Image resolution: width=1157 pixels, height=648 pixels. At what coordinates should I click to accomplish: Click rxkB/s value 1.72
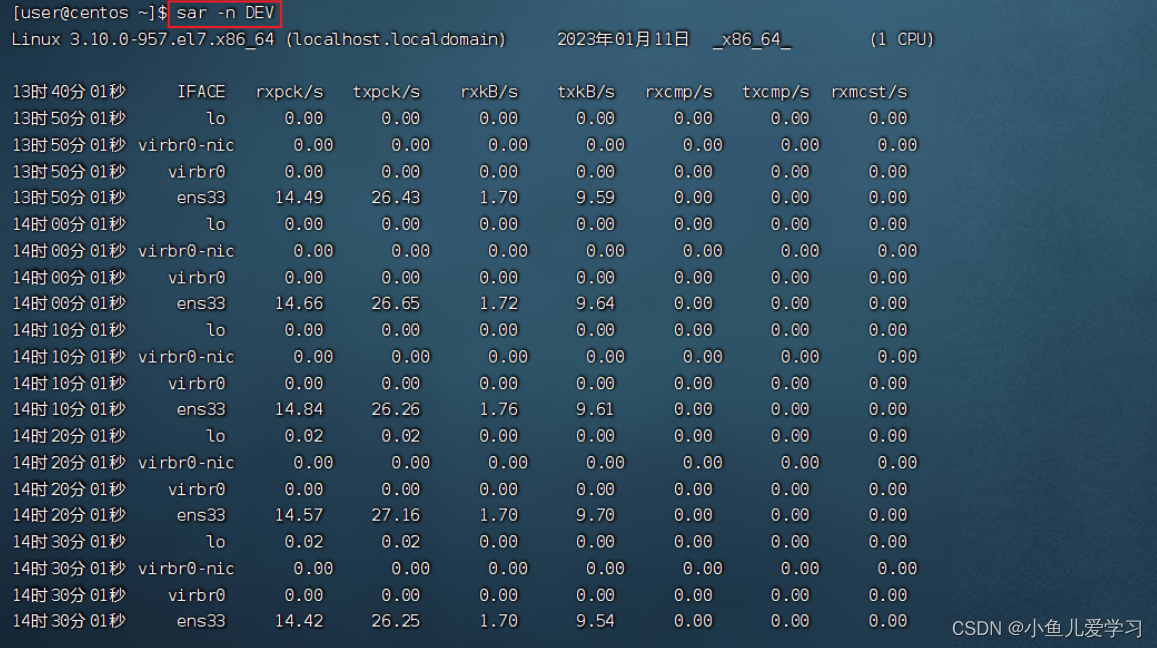pos(499,303)
